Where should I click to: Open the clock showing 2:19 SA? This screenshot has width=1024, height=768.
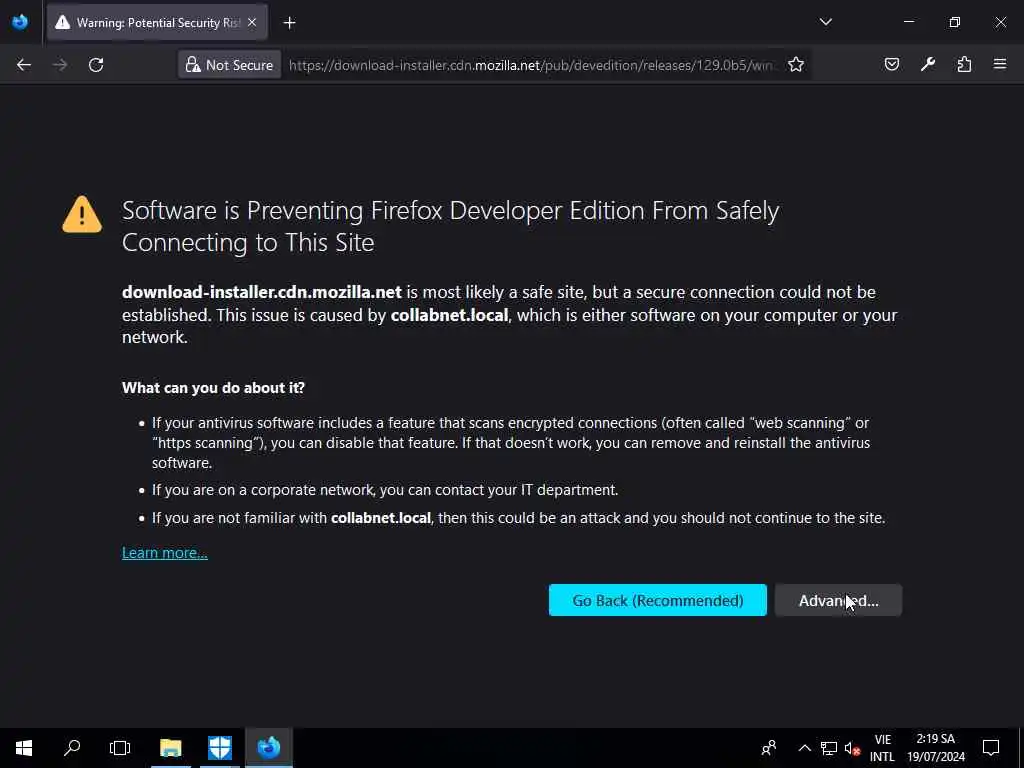(x=936, y=748)
